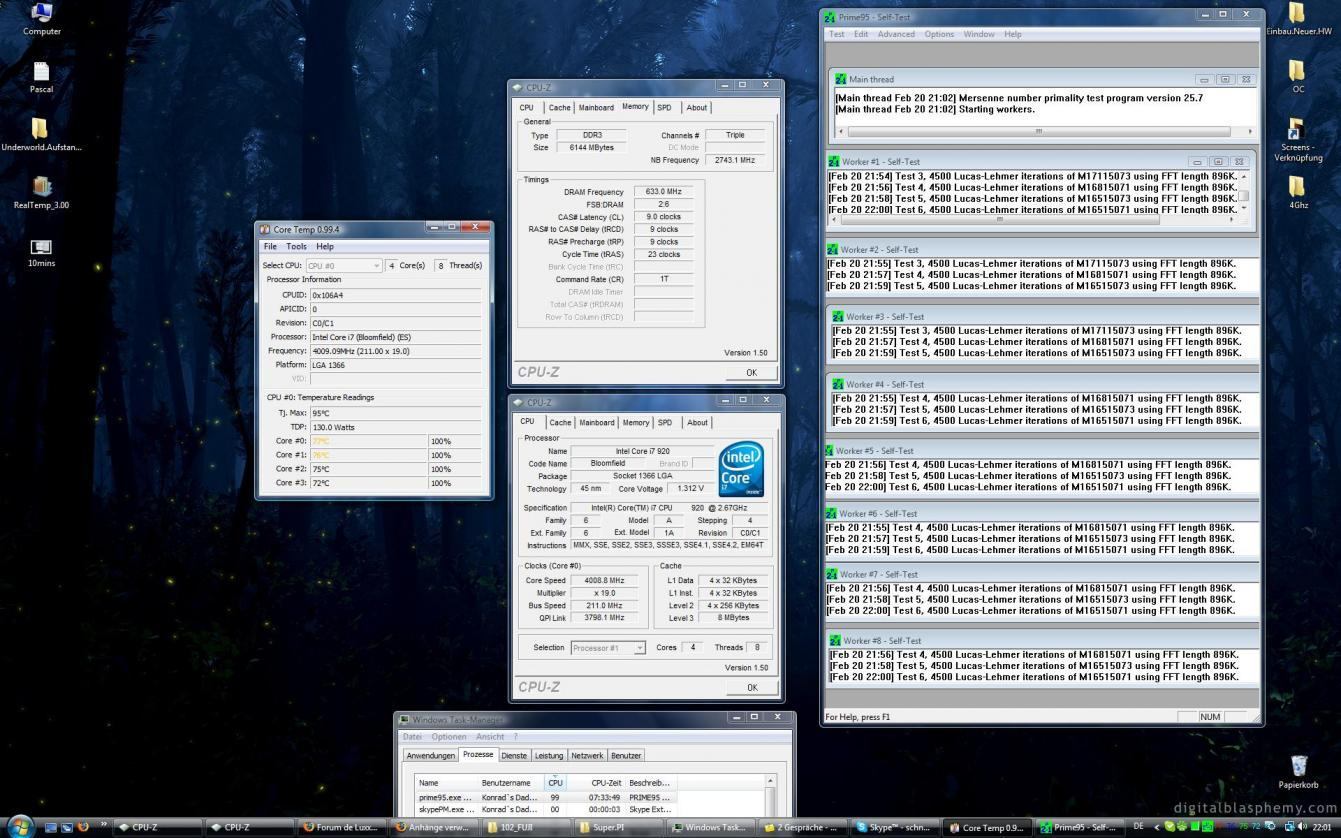Screen dimensions: 1341x838
Task: Open Selection Processor #1 dropdown in CPU-Z
Action: click(x=608, y=648)
